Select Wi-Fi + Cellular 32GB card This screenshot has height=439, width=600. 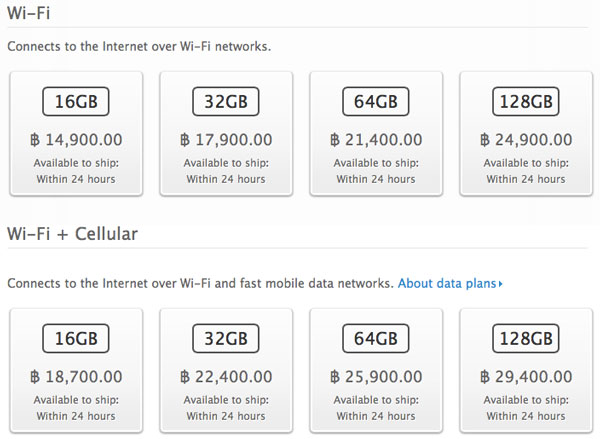tap(226, 370)
